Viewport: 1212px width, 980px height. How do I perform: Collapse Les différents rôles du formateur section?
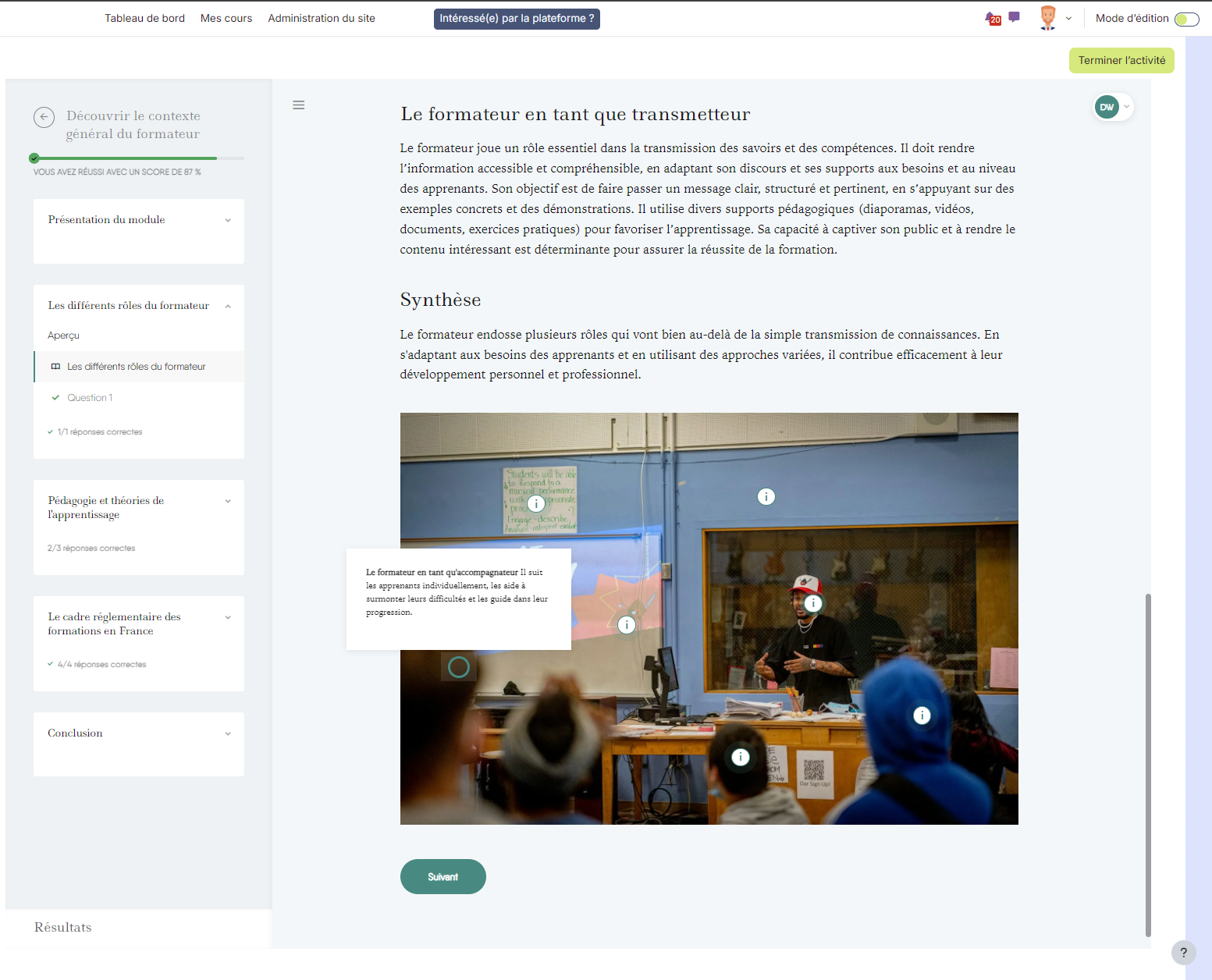click(227, 306)
